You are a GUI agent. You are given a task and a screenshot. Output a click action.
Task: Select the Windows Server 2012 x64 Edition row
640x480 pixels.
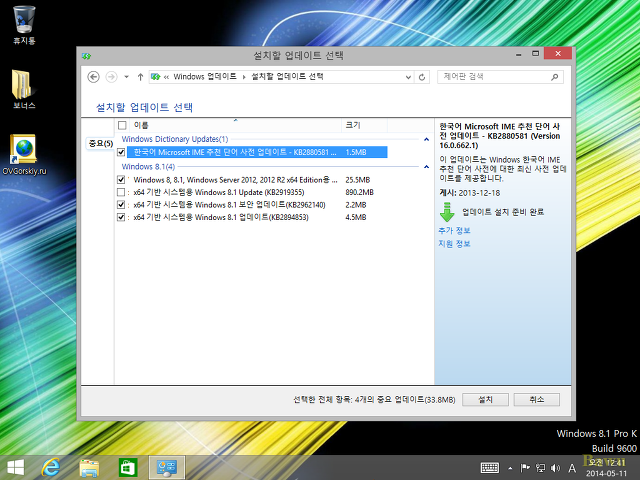pos(253,180)
